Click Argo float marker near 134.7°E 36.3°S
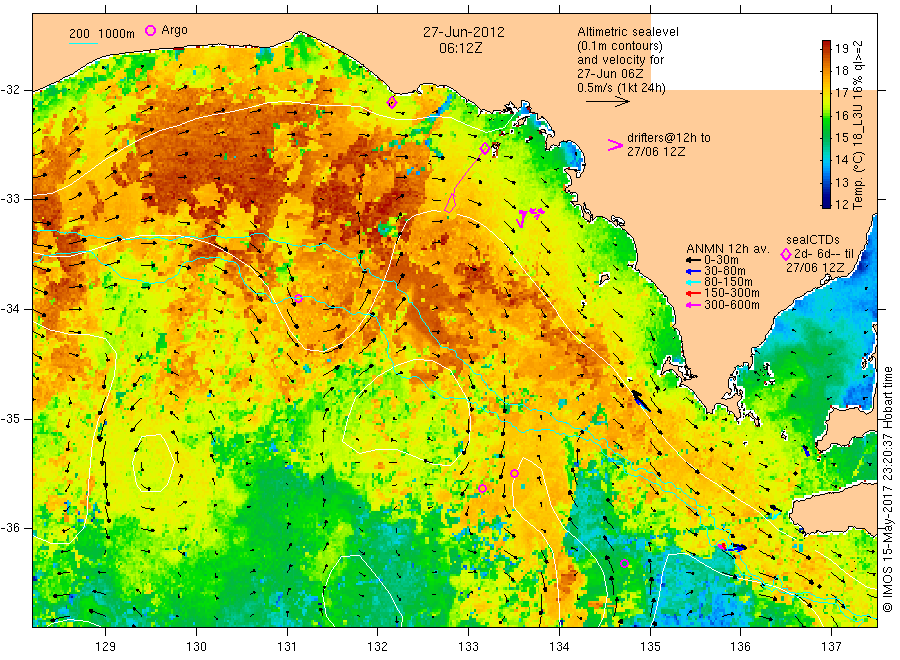 coord(624,563)
